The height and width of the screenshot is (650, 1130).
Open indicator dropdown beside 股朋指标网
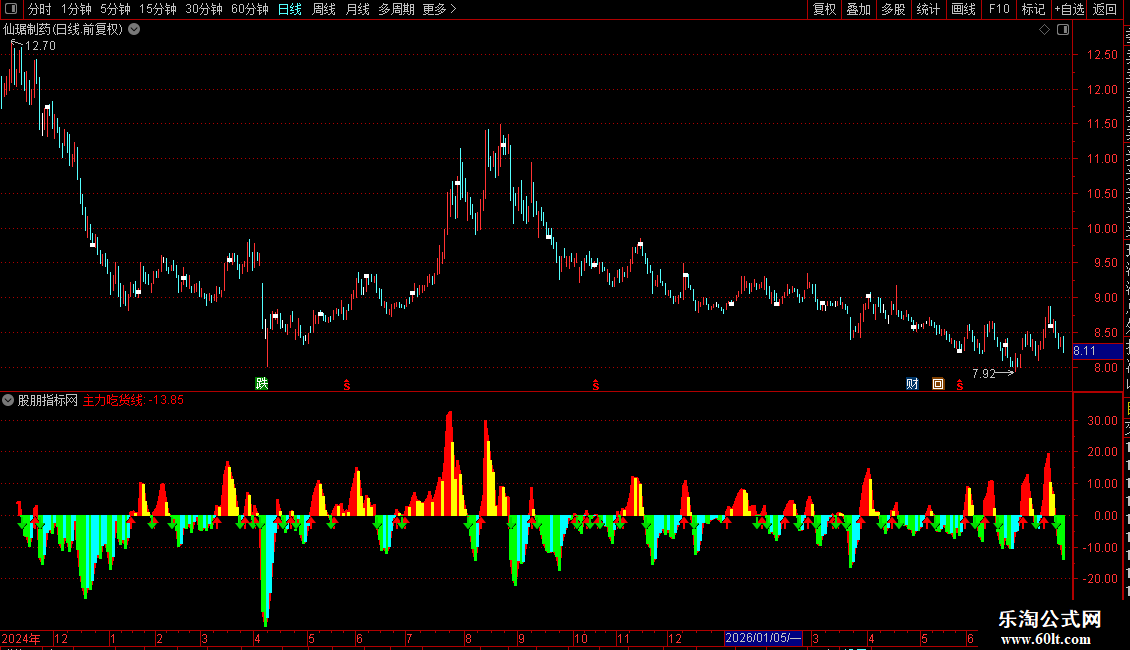pos(8,400)
